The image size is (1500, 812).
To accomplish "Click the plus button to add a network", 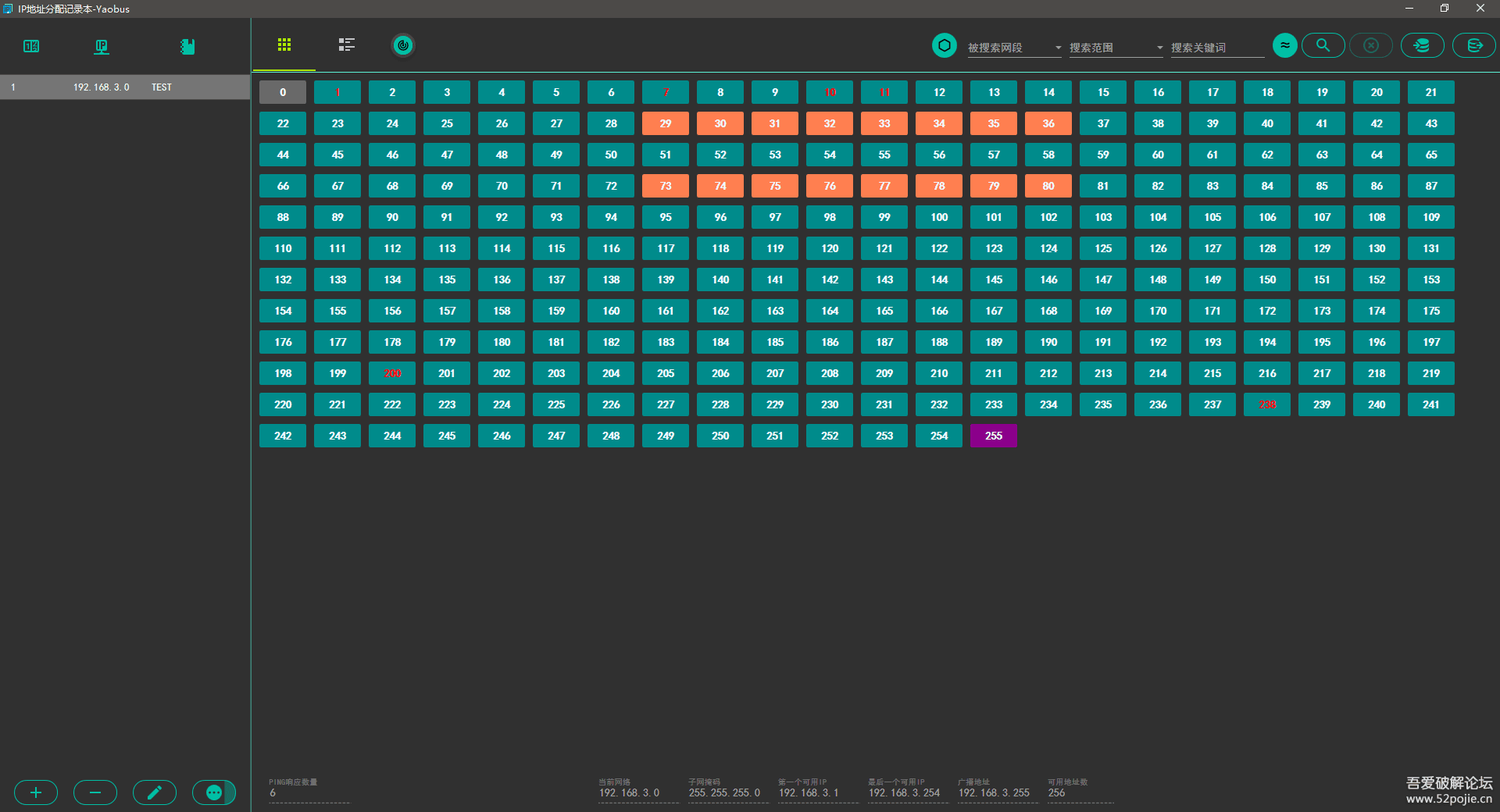I will pyautogui.click(x=36, y=792).
